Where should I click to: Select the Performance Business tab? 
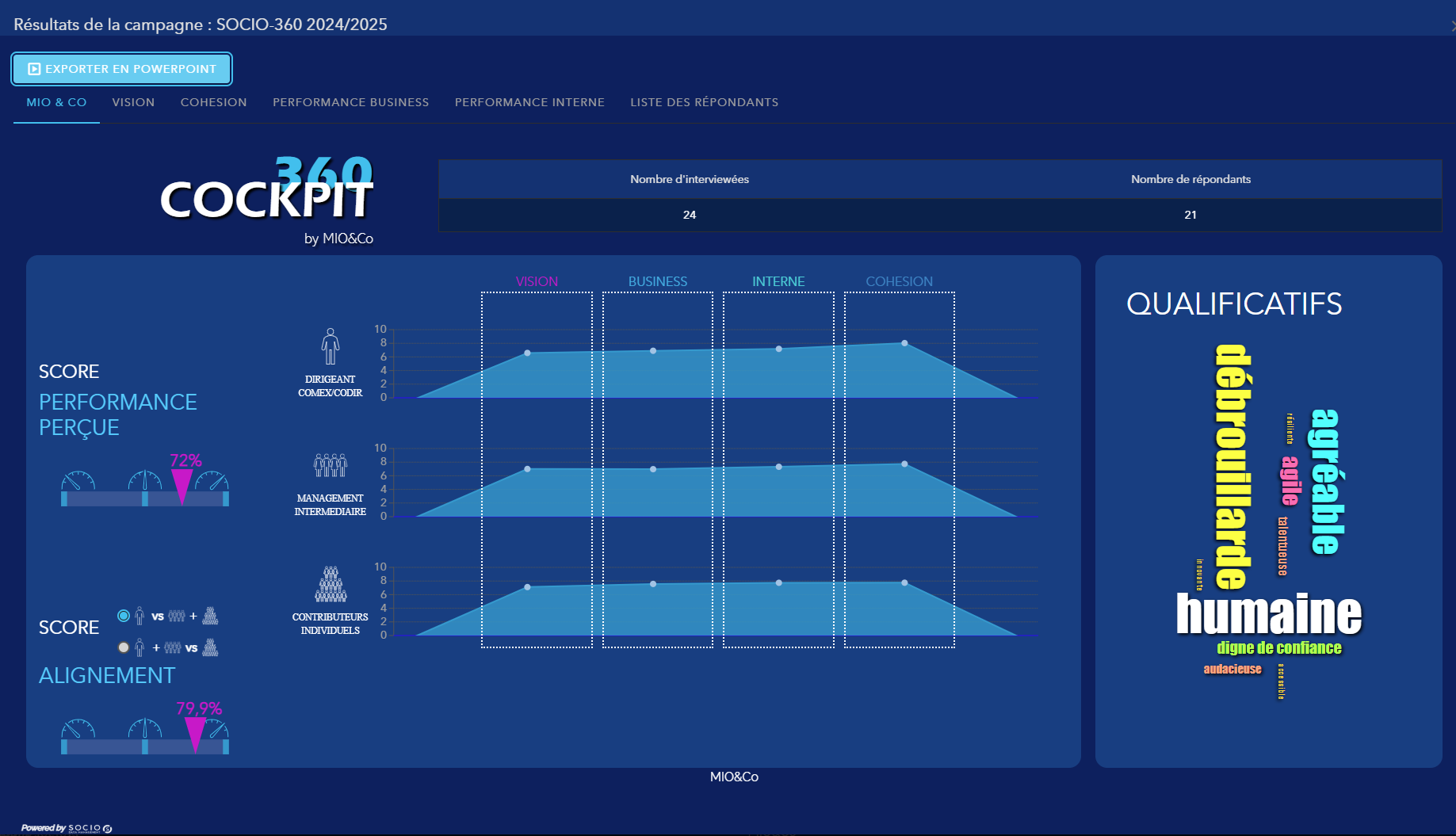tap(351, 102)
